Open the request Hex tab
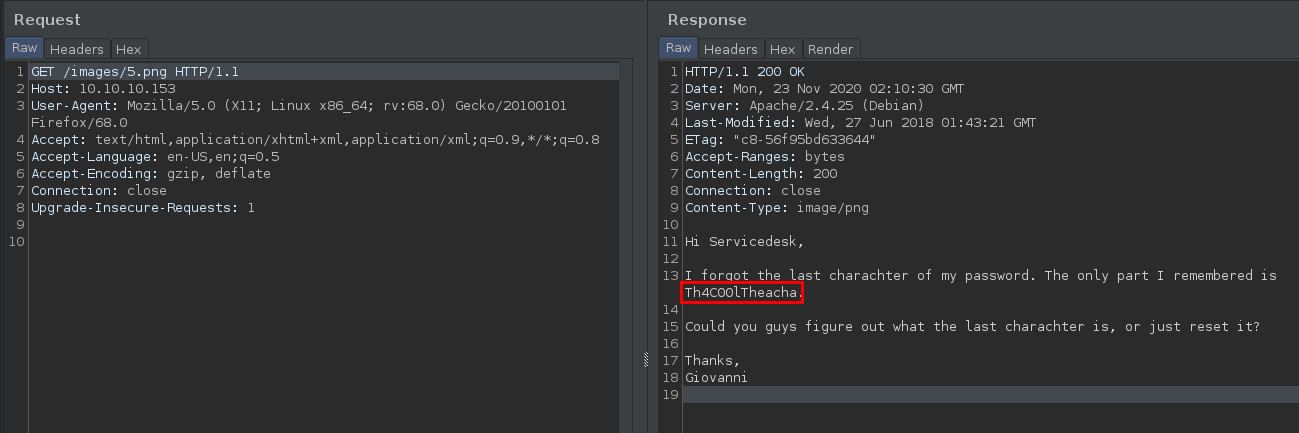This screenshot has width=1299, height=433. pyautogui.click(x=128, y=49)
